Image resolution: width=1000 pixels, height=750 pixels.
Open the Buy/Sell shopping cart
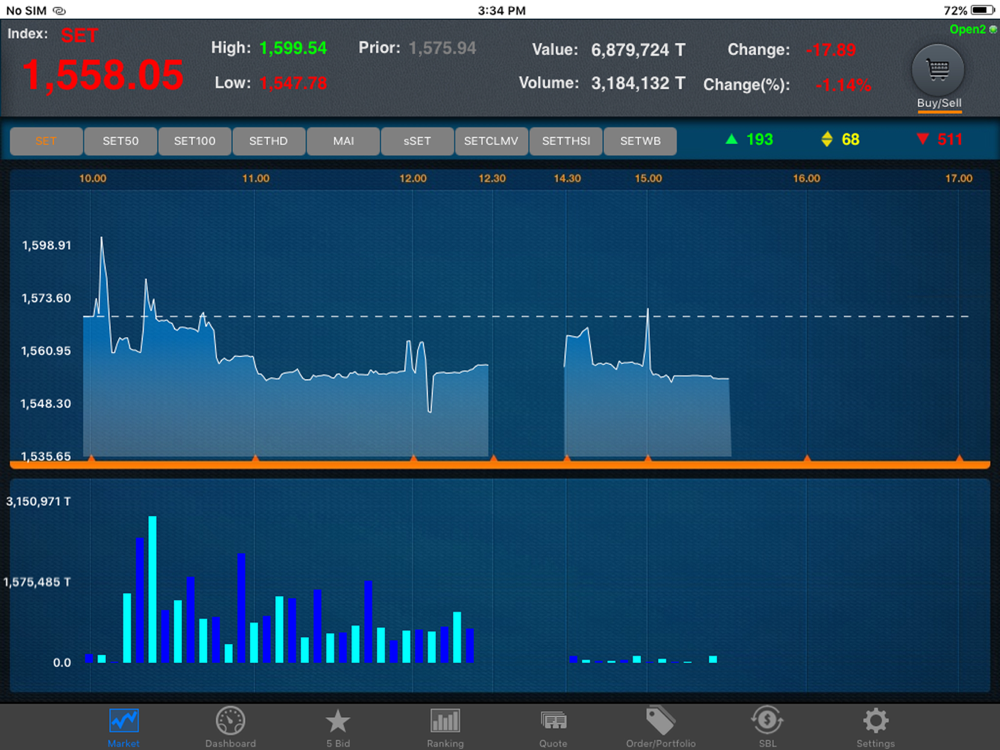click(938, 70)
